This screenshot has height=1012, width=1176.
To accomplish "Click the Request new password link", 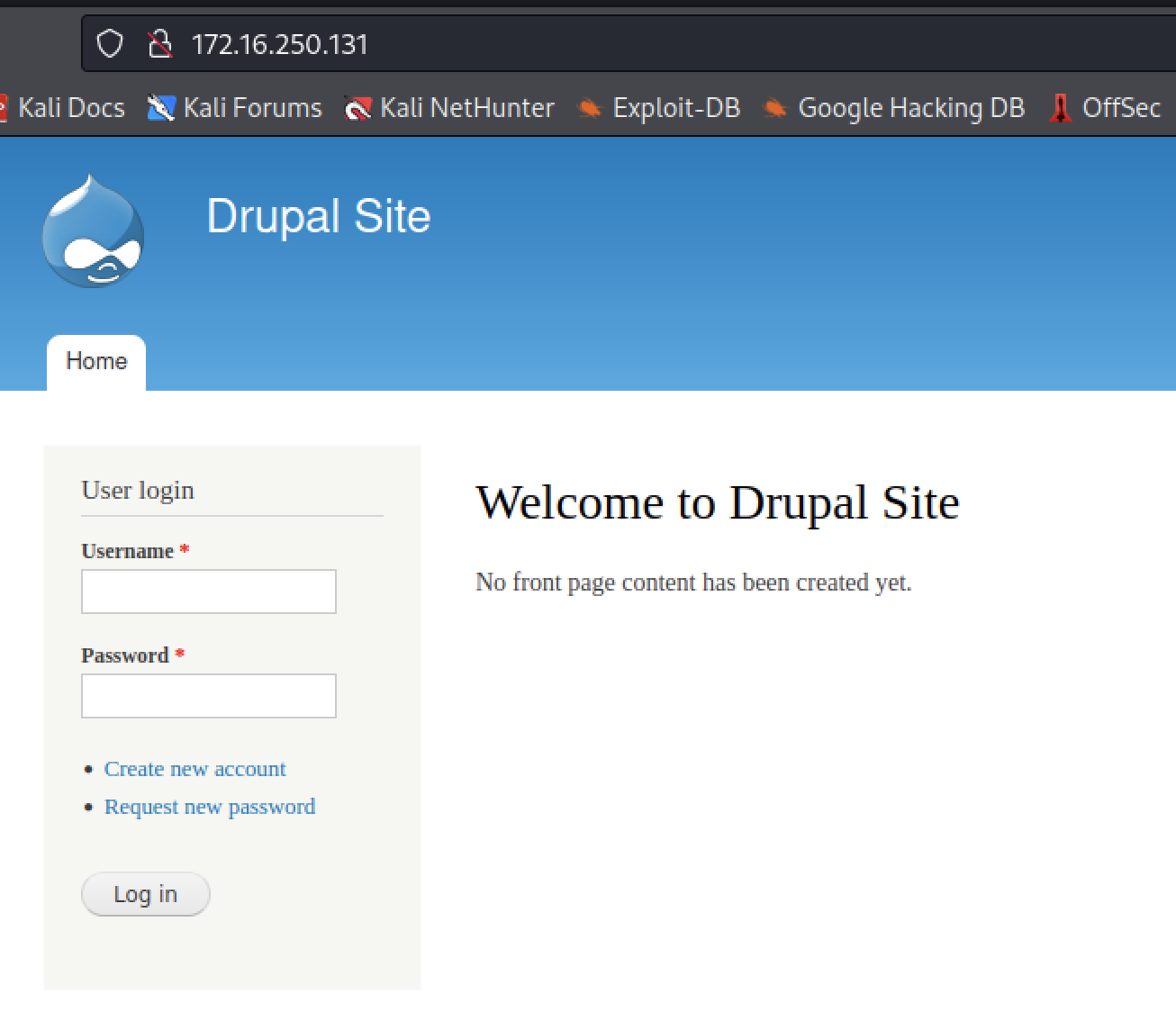I will pos(209,807).
